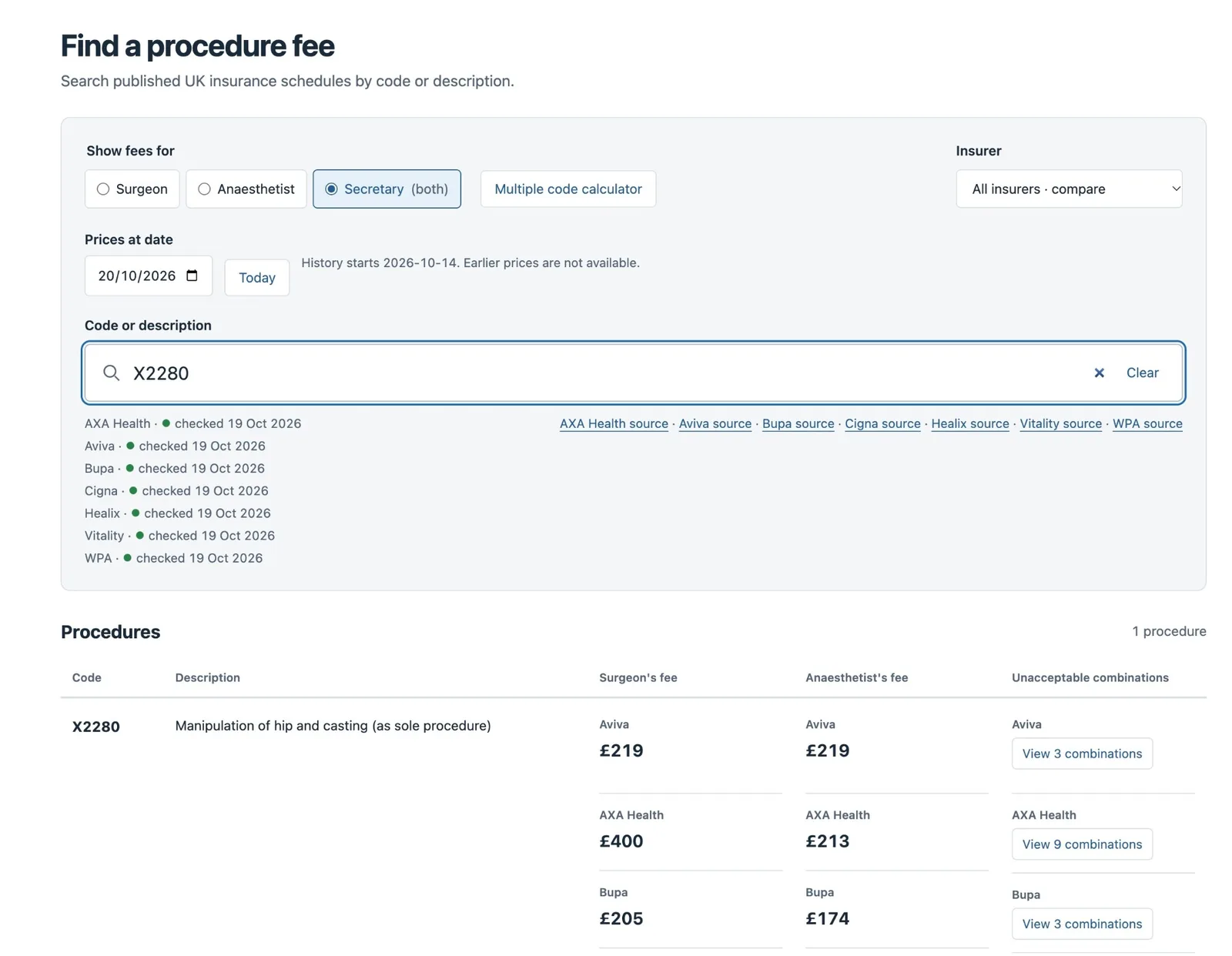This screenshot has width=1232, height=956.
Task: Click the £213 AXA Health anaesthetist fee
Action: (828, 841)
